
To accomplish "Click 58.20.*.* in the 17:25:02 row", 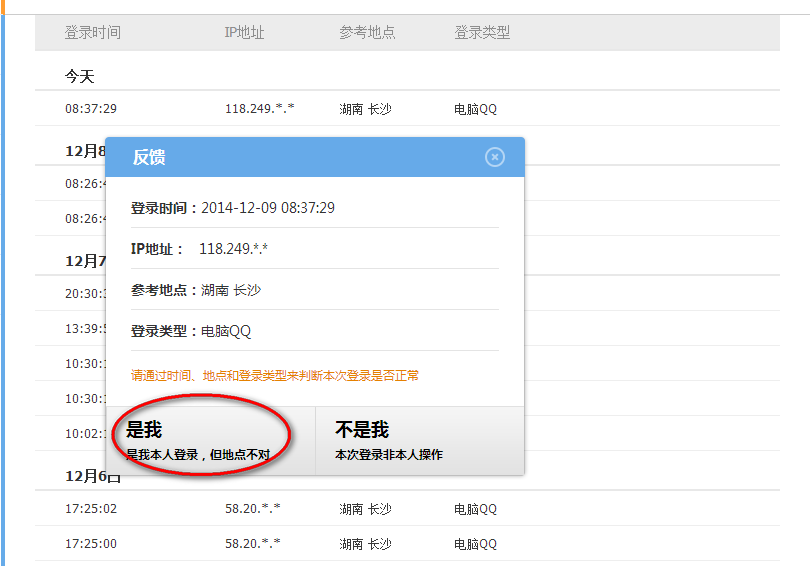I will pyautogui.click(x=252, y=509).
